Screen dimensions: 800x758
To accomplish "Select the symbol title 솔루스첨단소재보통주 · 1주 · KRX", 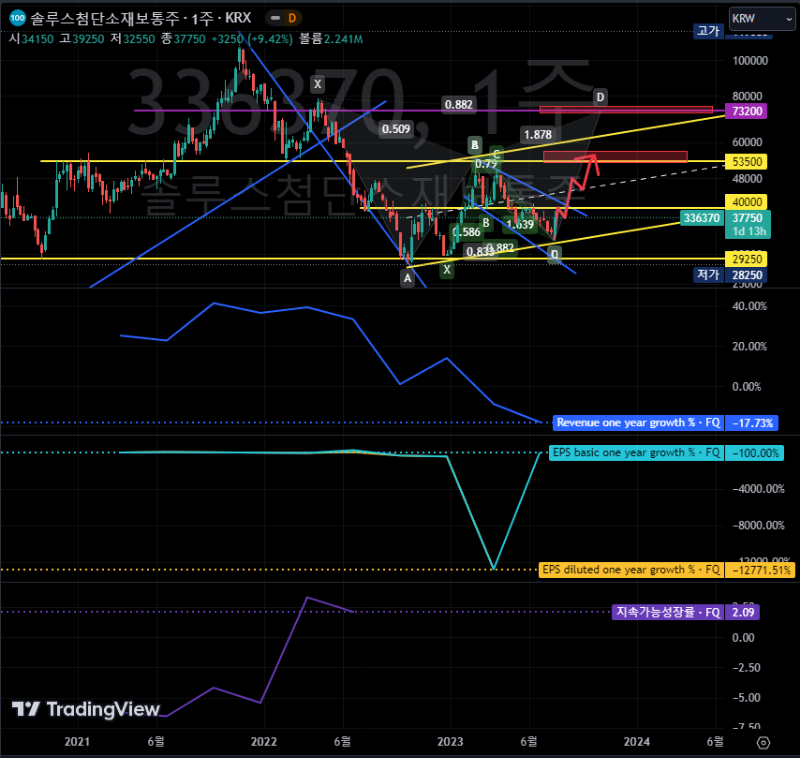I will (141, 18).
